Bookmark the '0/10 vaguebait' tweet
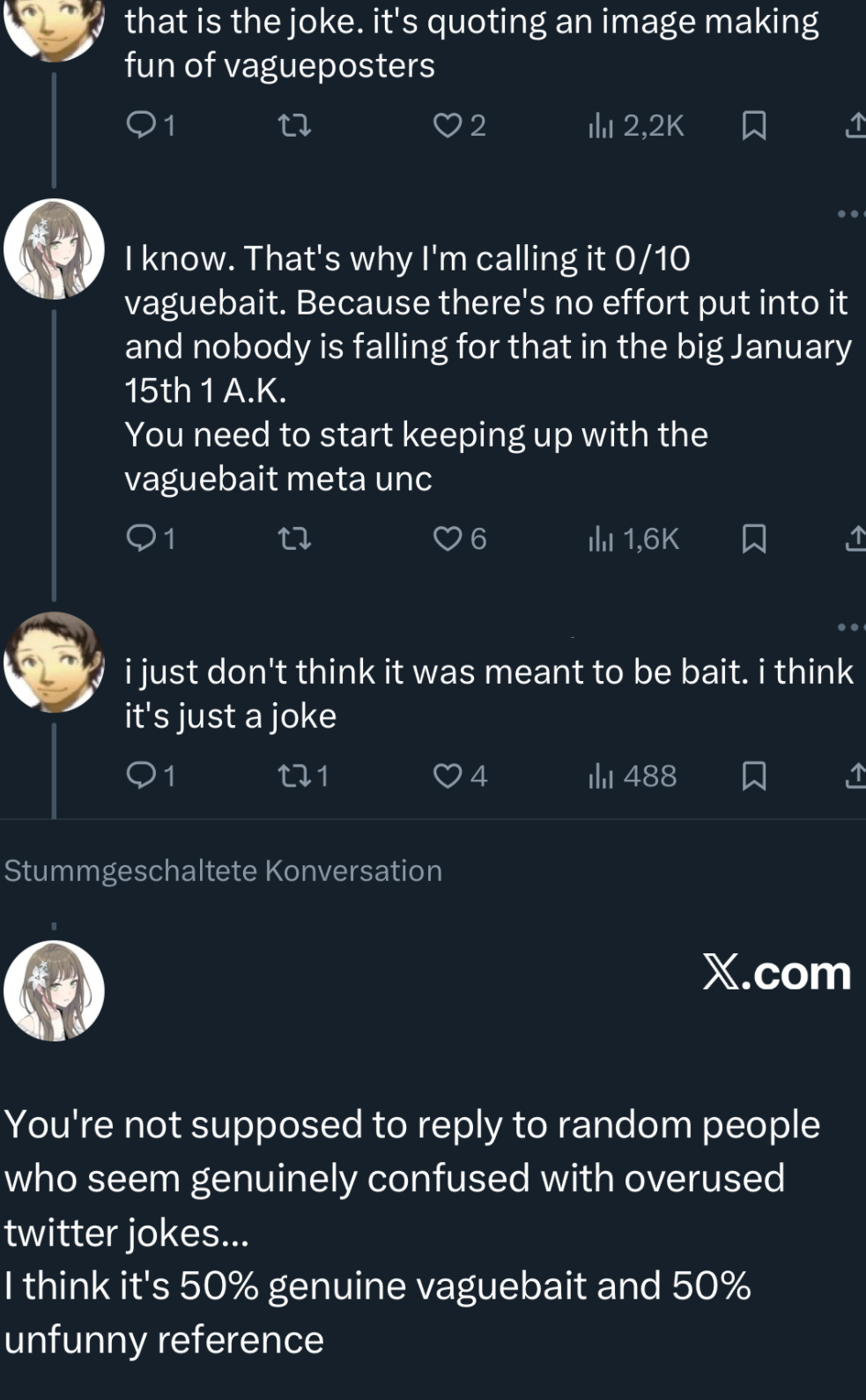This screenshot has width=866, height=1400. 753,537
